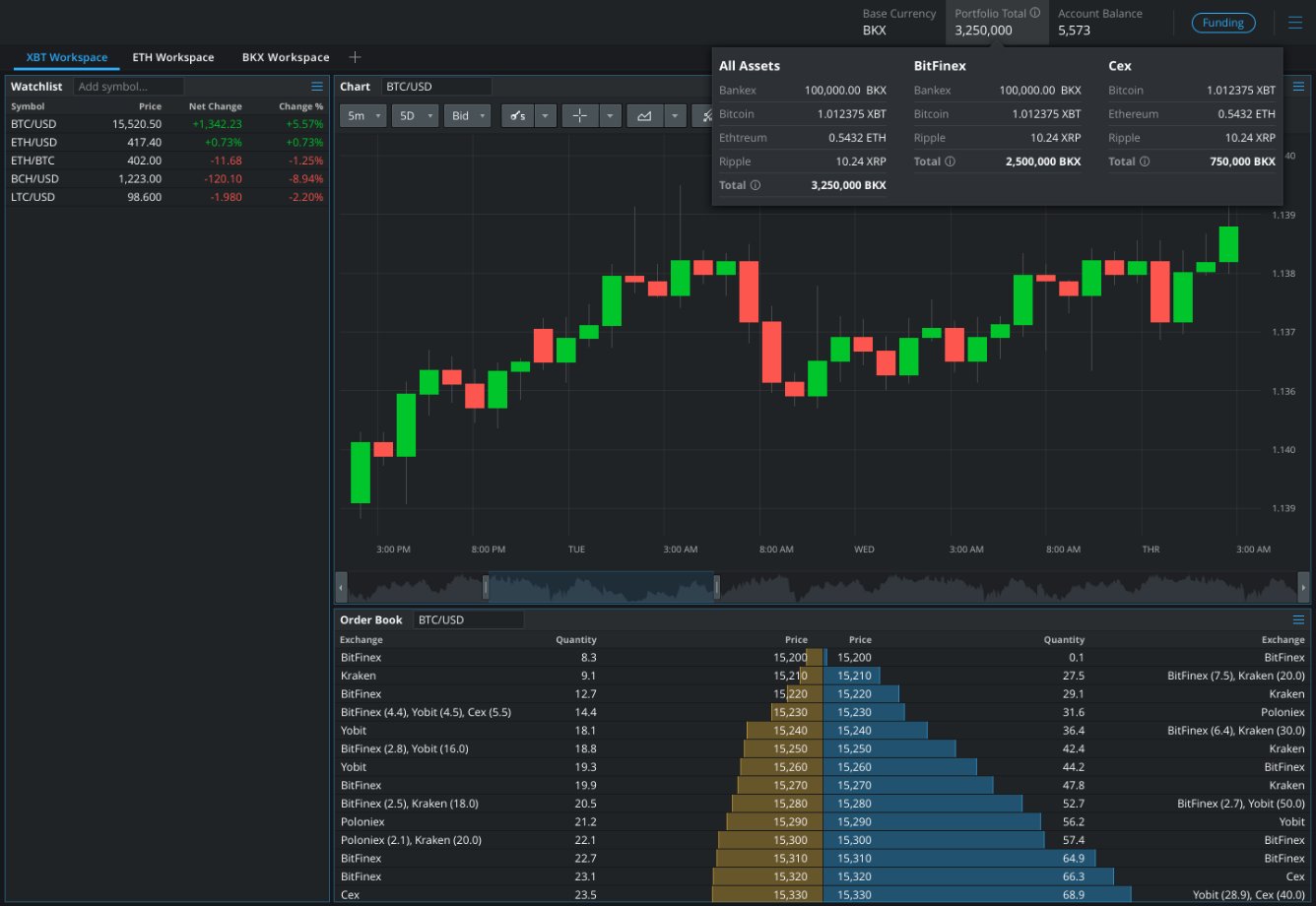Image resolution: width=1316 pixels, height=906 pixels.
Task: Open the top-right hamburger menu
Action: tap(1294, 22)
